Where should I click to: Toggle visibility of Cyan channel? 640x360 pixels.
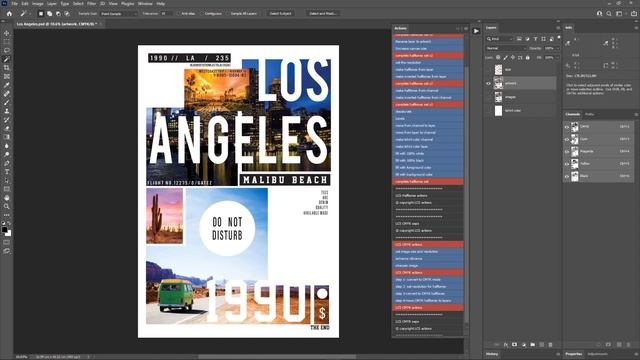click(567, 139)
